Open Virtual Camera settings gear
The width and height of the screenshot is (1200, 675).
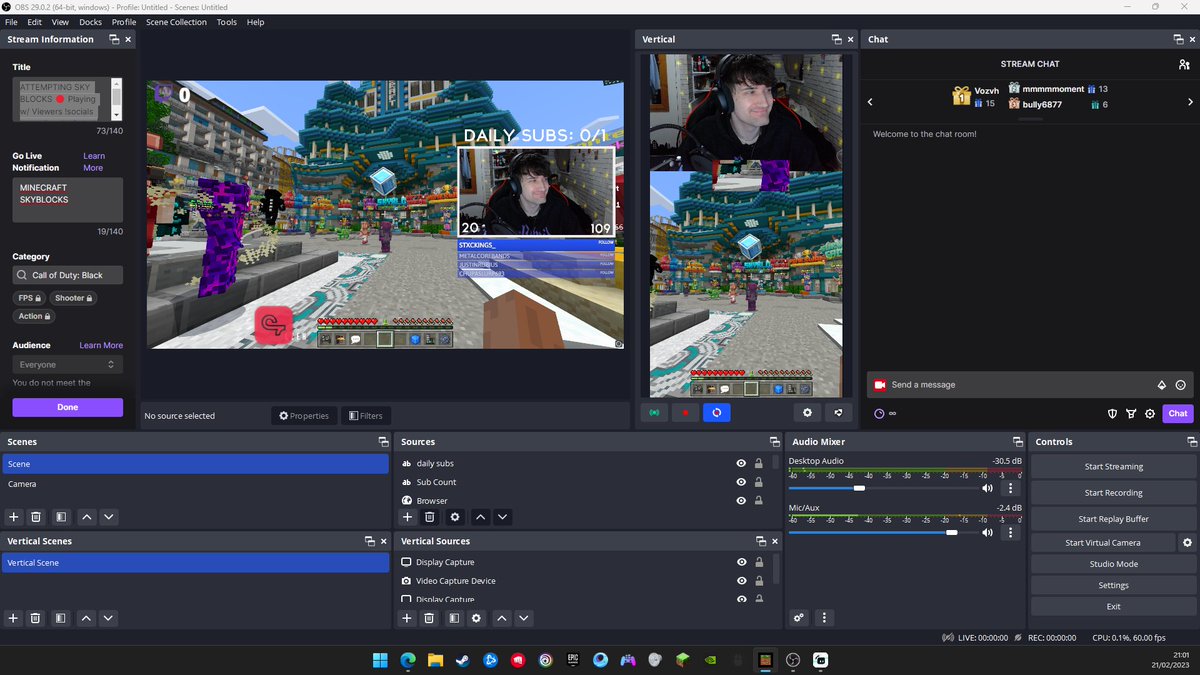1187,542
